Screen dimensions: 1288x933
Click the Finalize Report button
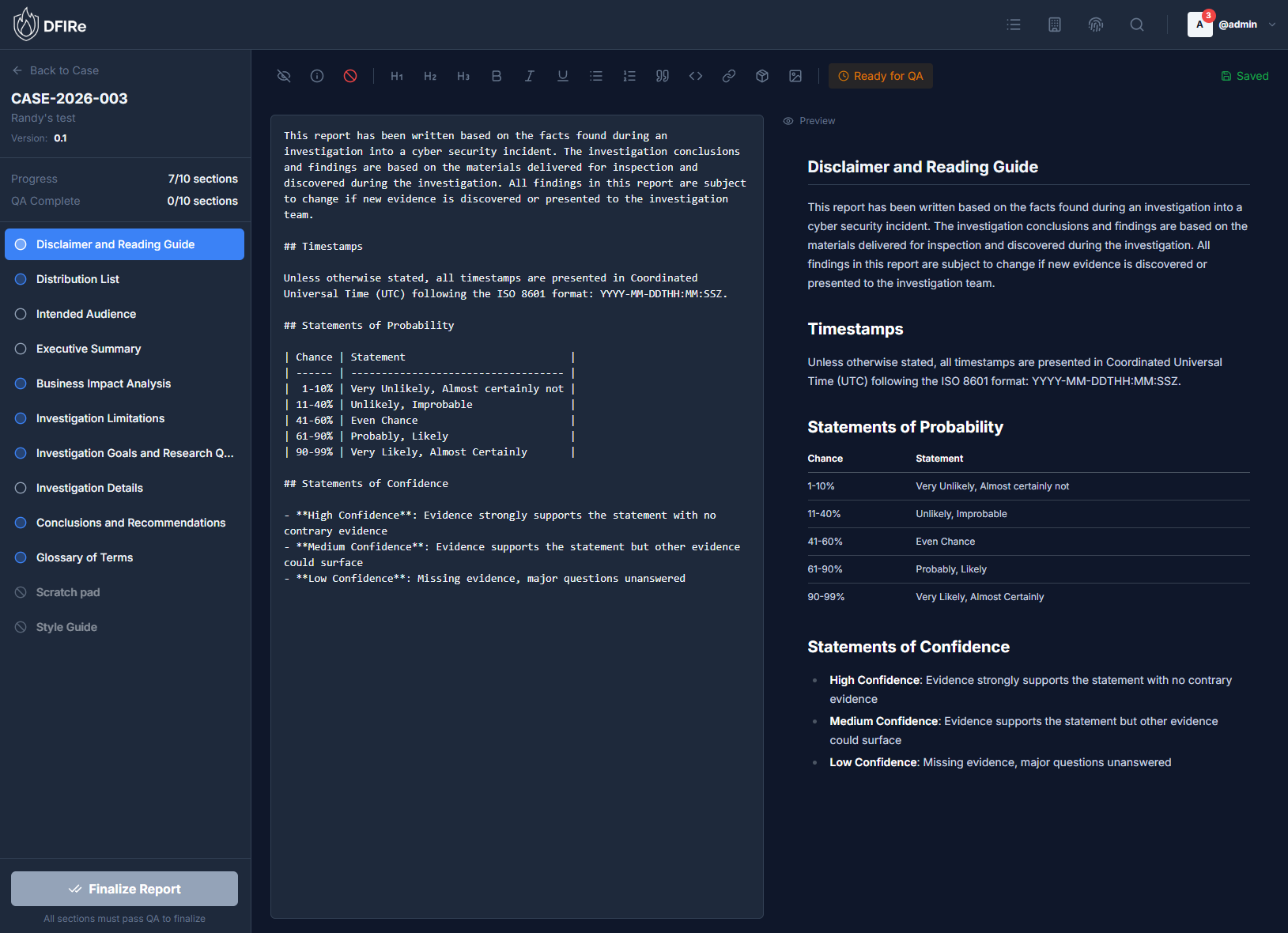pos(124,889)
